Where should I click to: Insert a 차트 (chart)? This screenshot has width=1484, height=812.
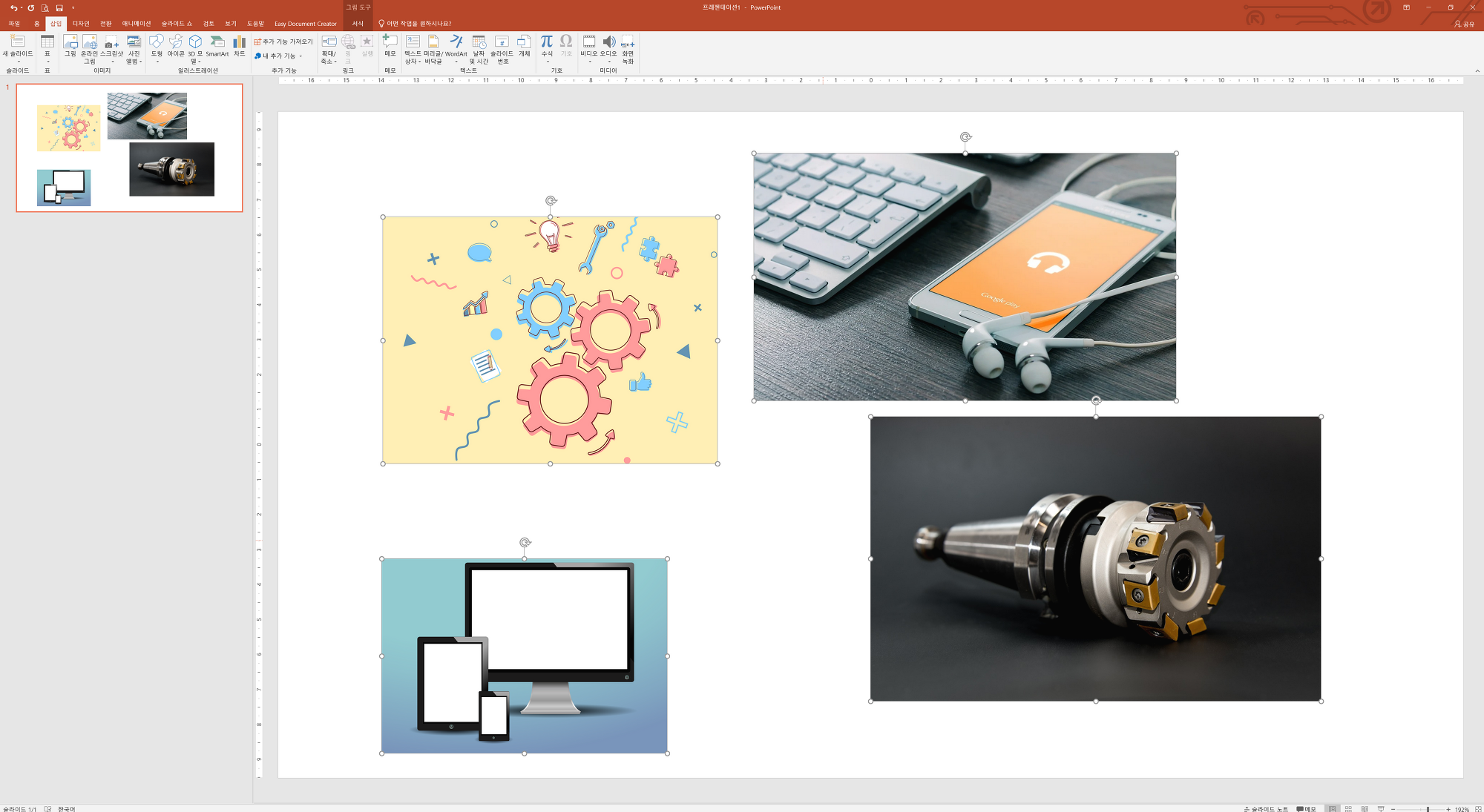point(239,46)
